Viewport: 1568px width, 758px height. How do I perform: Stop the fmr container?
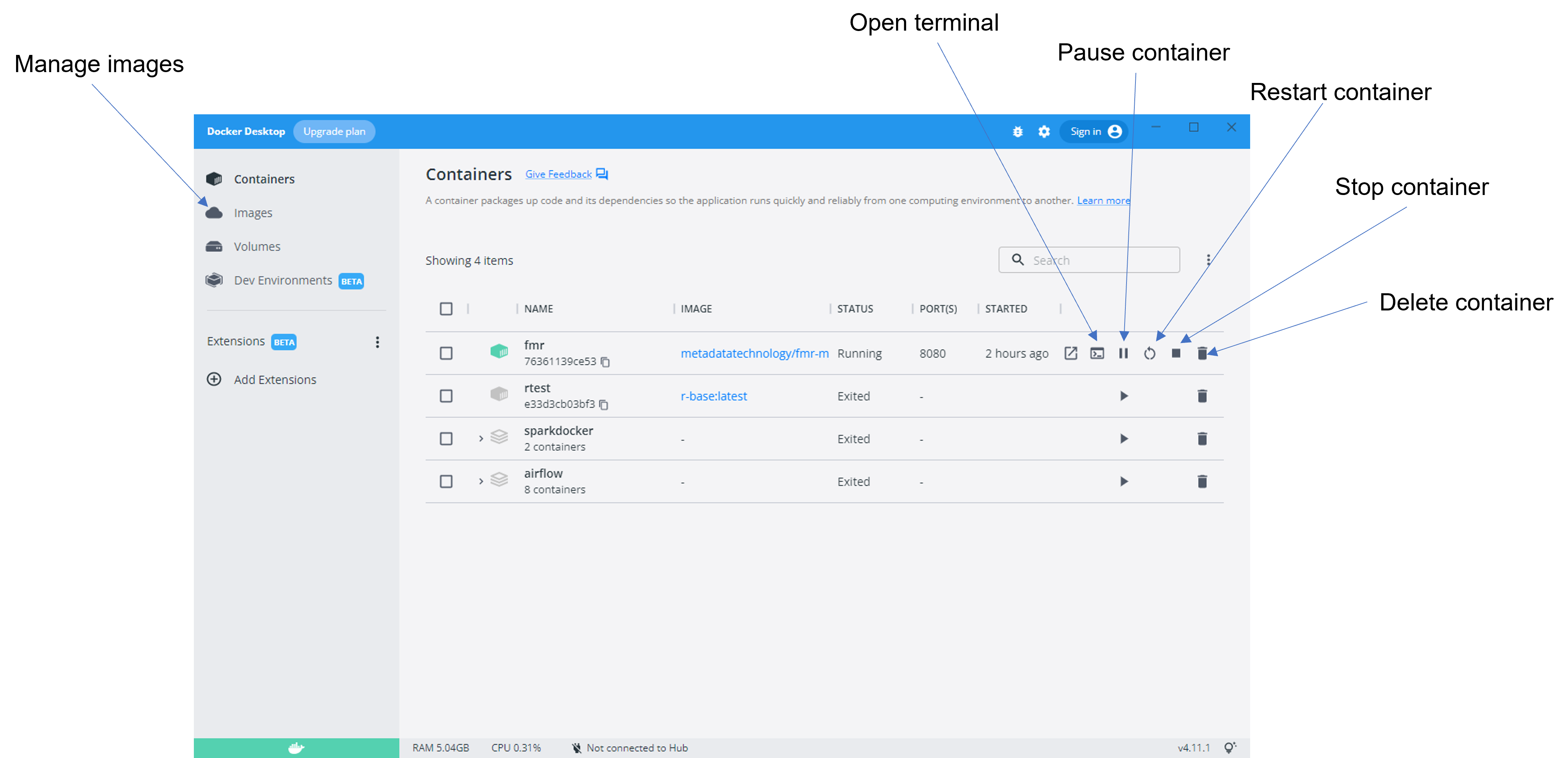click(x=1175, y=353)
